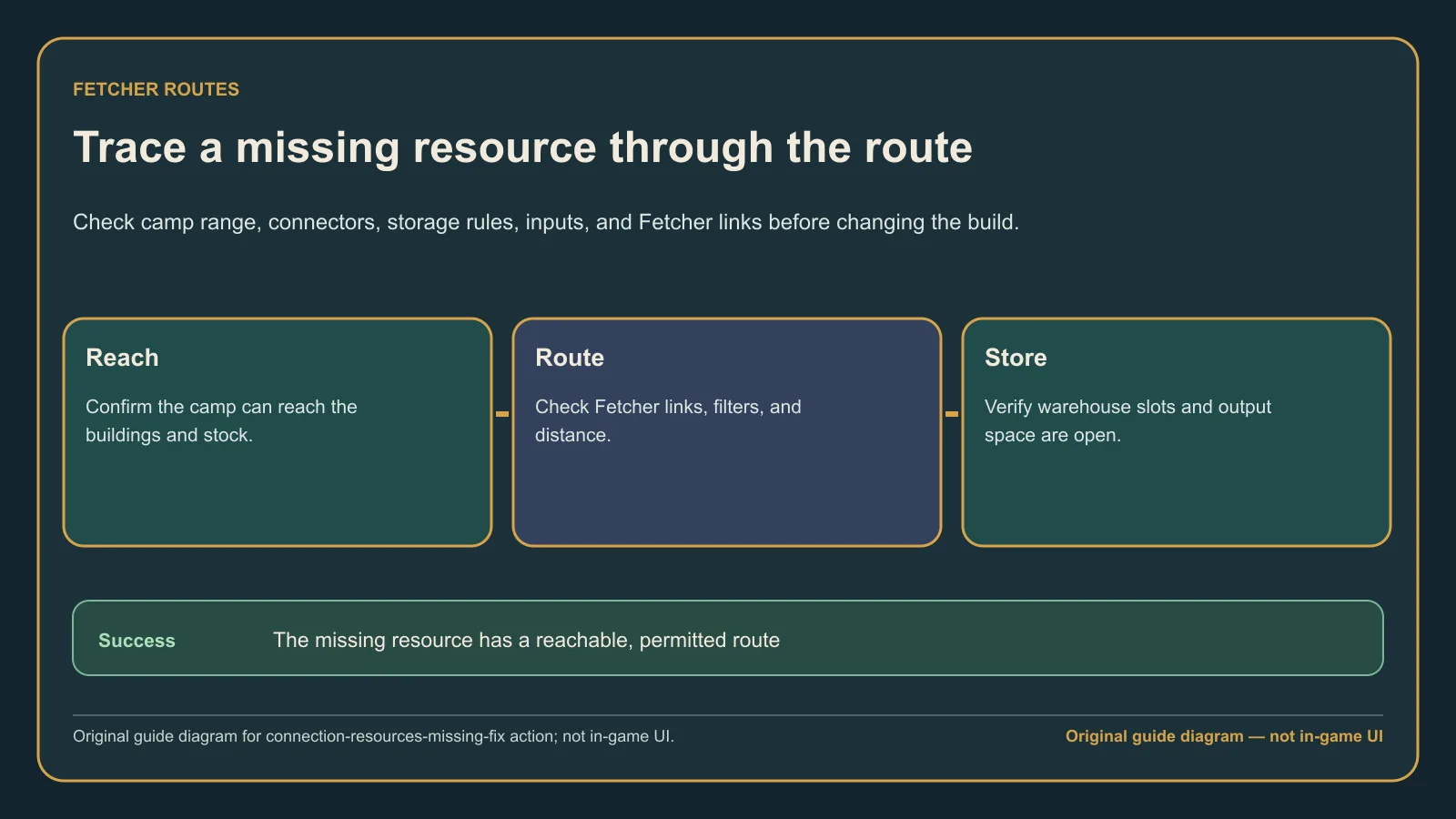Open the Store card
1456x819 pixels.
tap(1177, 432)
